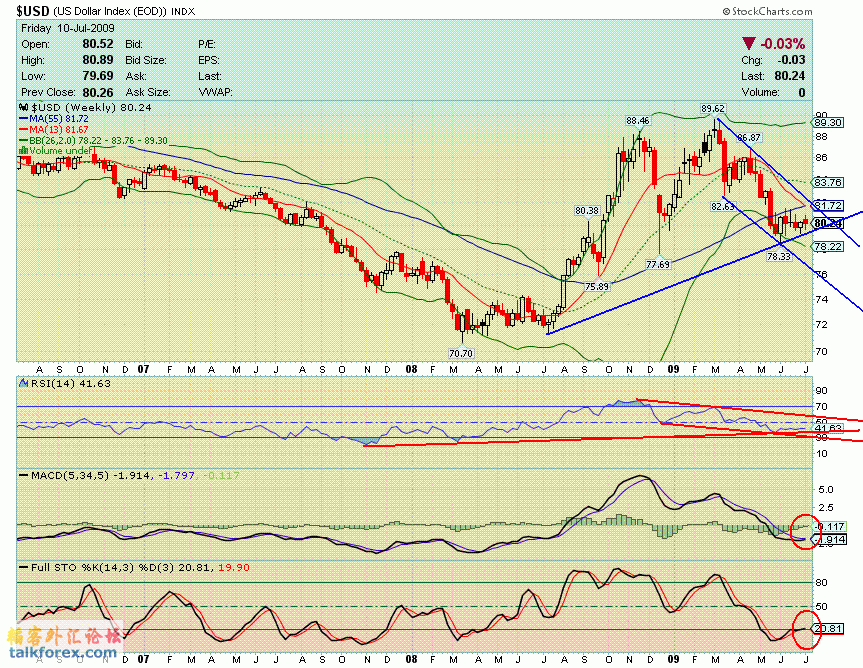Screen dimensions: 863x668
Task: Select the -0.03% percent change
Action: [x=783, y=43]
